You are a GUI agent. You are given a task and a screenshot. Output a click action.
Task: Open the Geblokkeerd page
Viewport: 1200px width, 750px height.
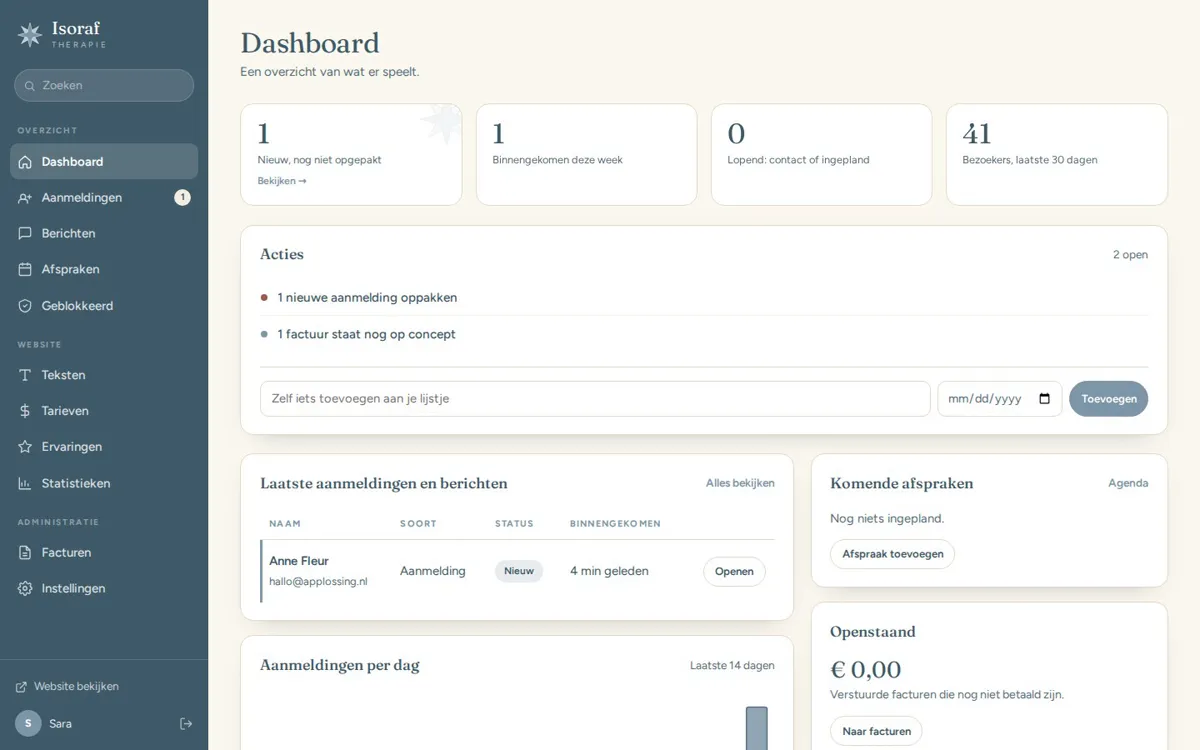coord(104,306)
